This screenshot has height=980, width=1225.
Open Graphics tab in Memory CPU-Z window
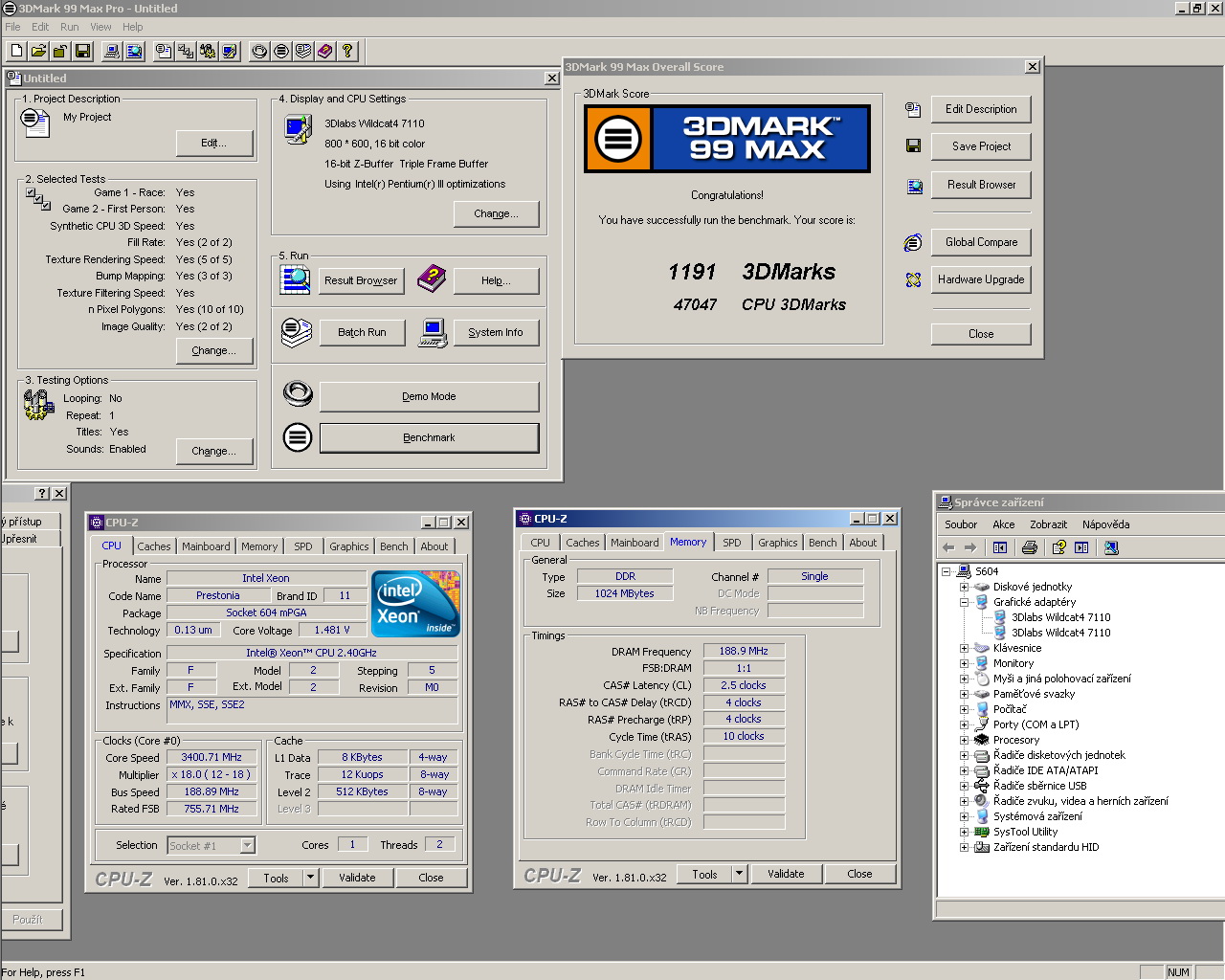pyautogui.click(x=778, y=543)
